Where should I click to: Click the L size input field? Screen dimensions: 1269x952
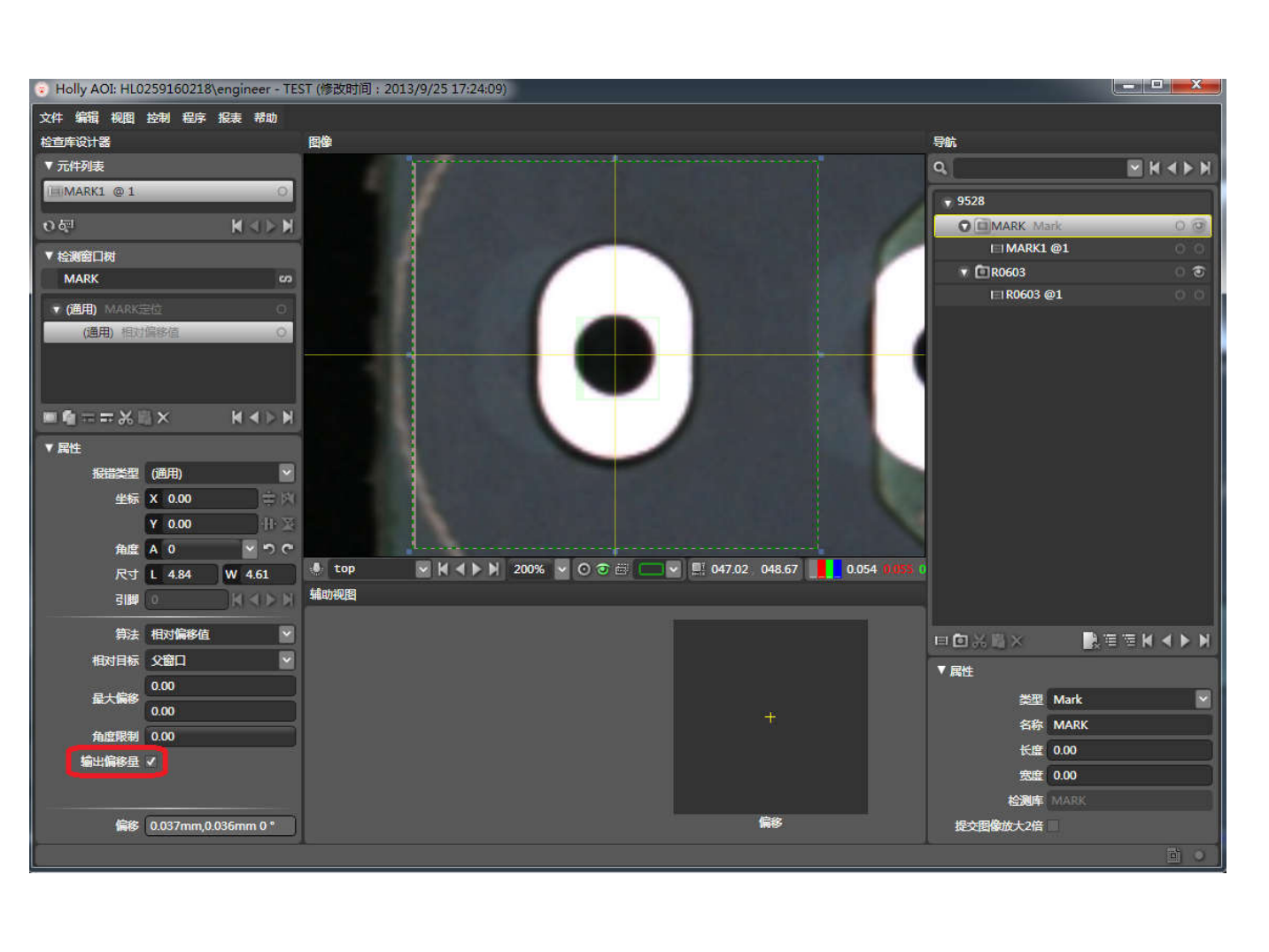coord(190,575)
